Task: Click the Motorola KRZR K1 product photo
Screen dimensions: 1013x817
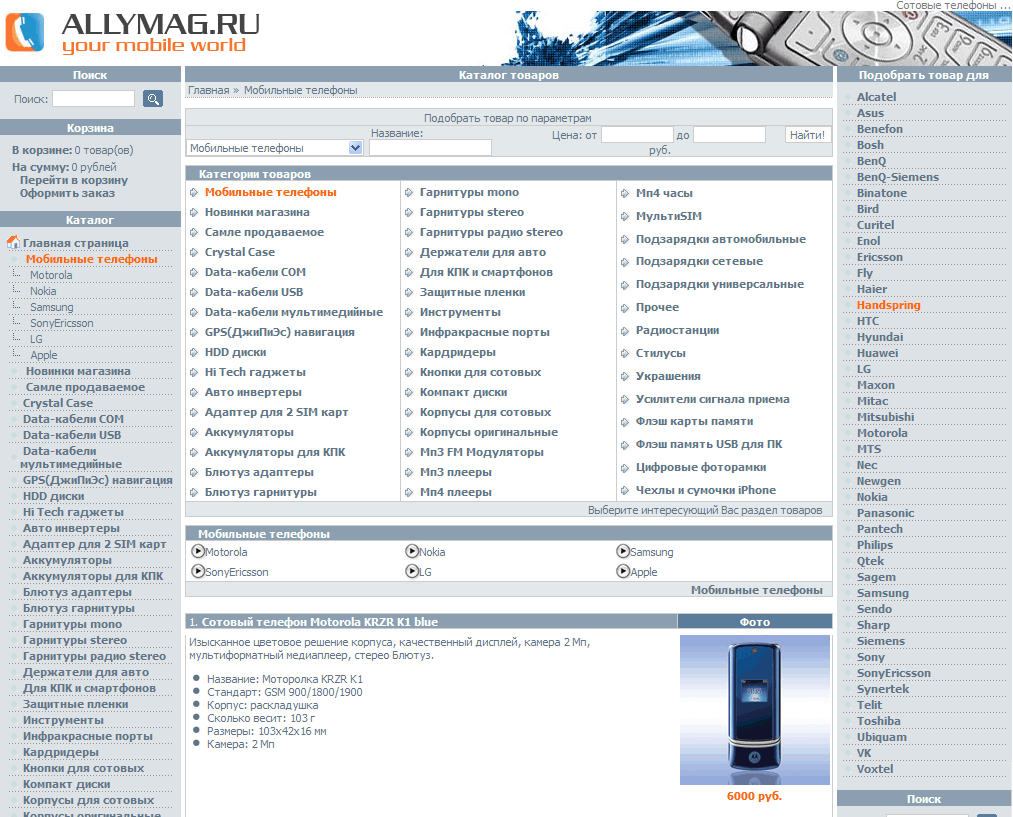Action: [755, 710]
